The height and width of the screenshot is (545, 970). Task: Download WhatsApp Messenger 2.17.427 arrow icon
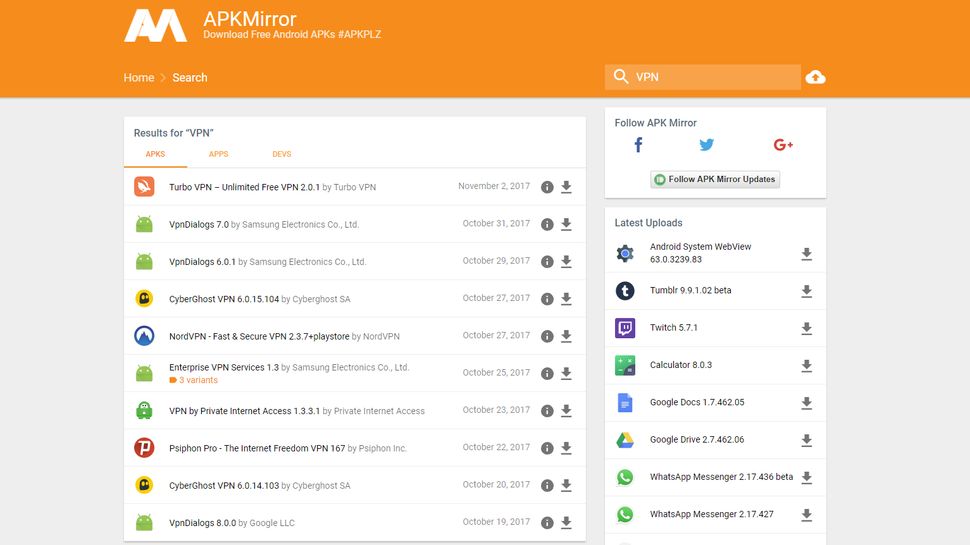(806, 515)
